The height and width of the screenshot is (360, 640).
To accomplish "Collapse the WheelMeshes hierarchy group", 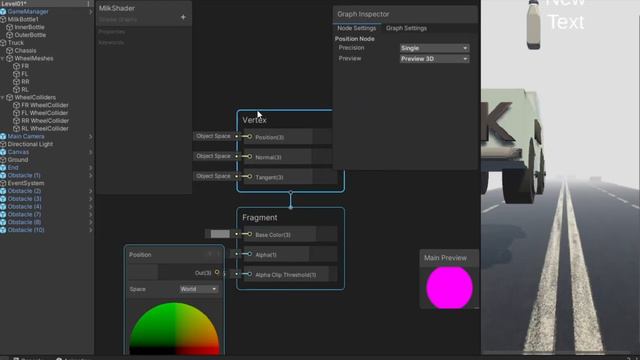I will click(2, 59).
